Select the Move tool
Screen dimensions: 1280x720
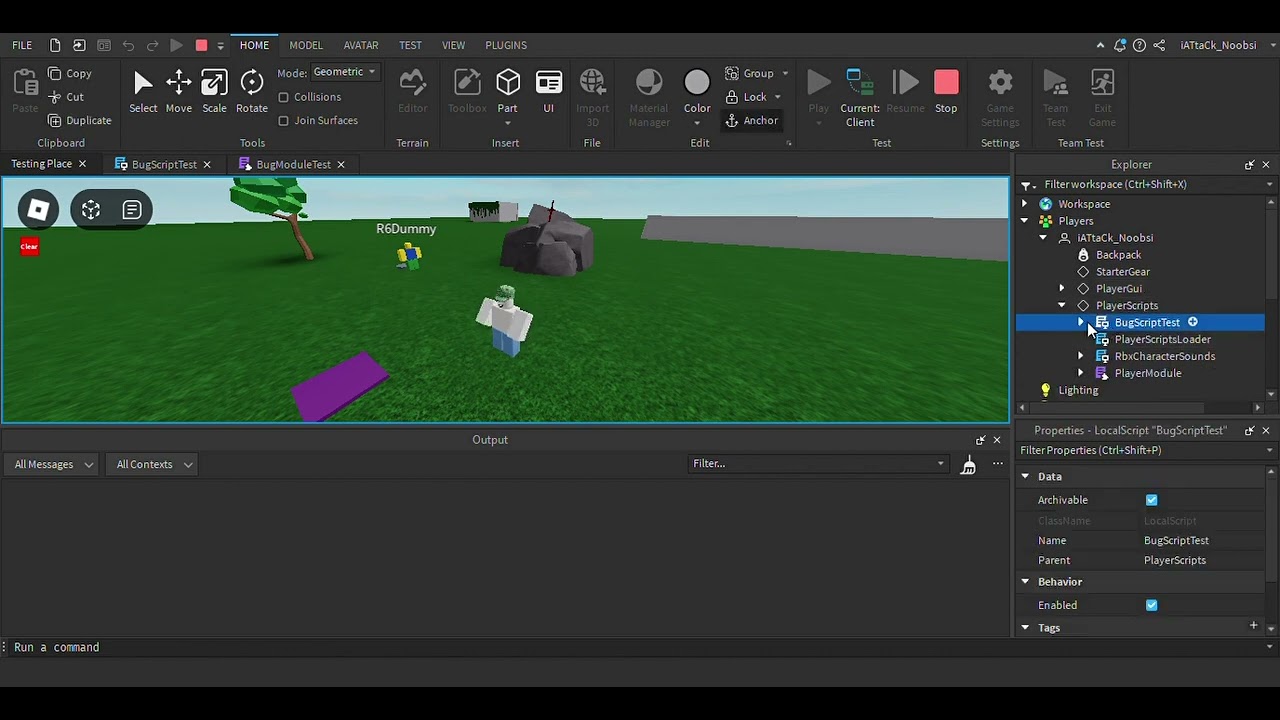(x=178, y=90)
